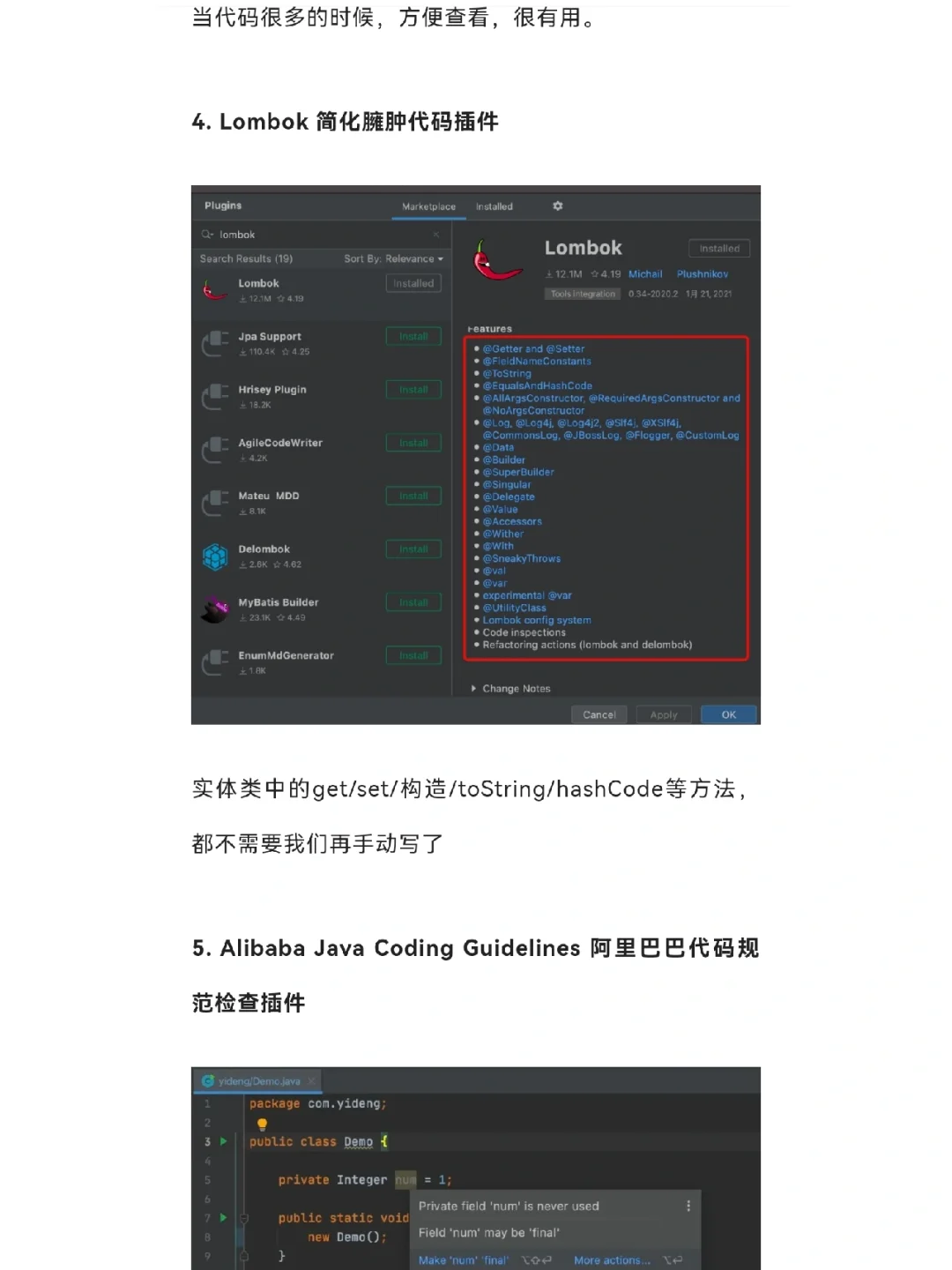Image resolution: width=952 pixels, height=1270 pixels.
Task: Click the Cancel button
Action: click(x=599, y=714)
